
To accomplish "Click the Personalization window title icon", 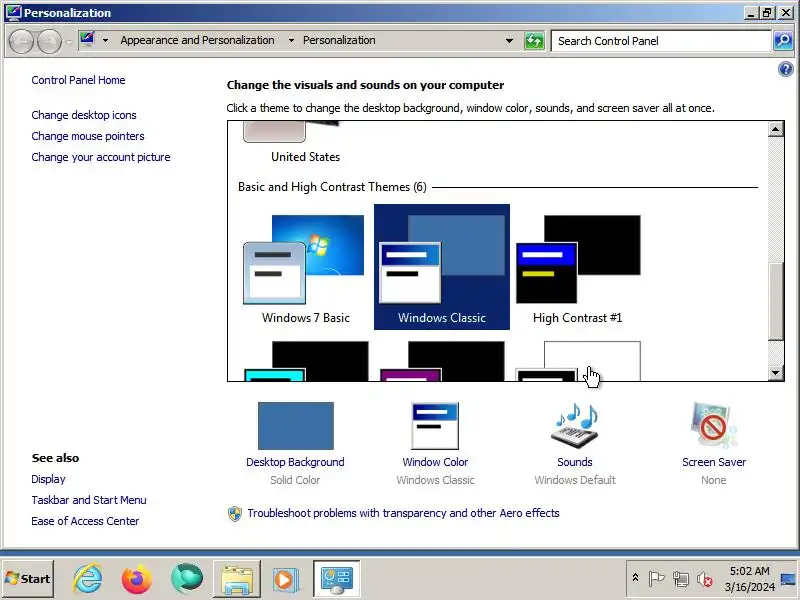I will tap(13, 12).
